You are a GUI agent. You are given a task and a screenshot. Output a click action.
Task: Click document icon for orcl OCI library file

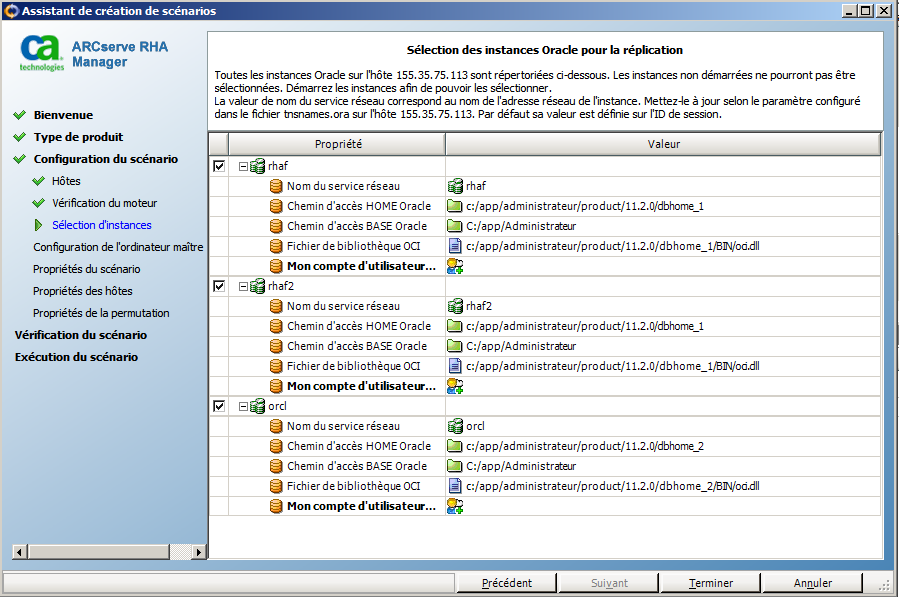click(455, 486)
